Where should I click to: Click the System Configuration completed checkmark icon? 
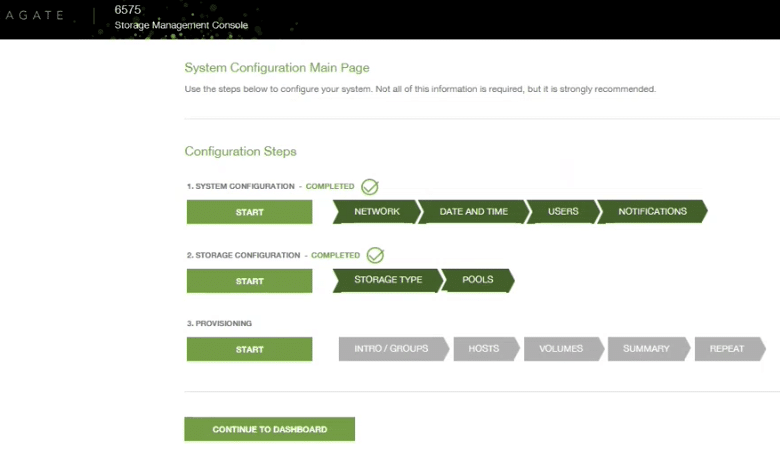pos(370,187)
